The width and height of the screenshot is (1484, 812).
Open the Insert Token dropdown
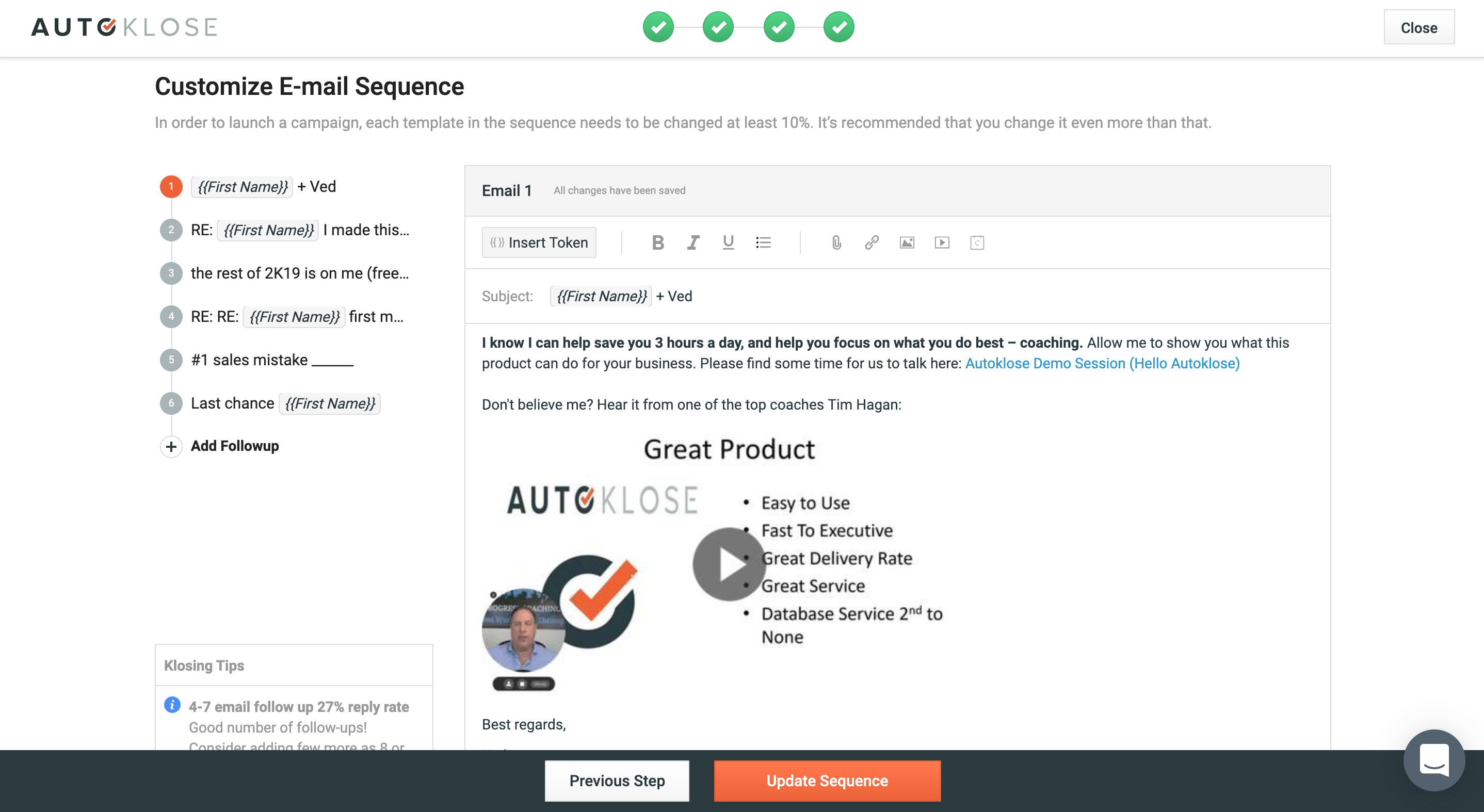click(x=539, y=242)
